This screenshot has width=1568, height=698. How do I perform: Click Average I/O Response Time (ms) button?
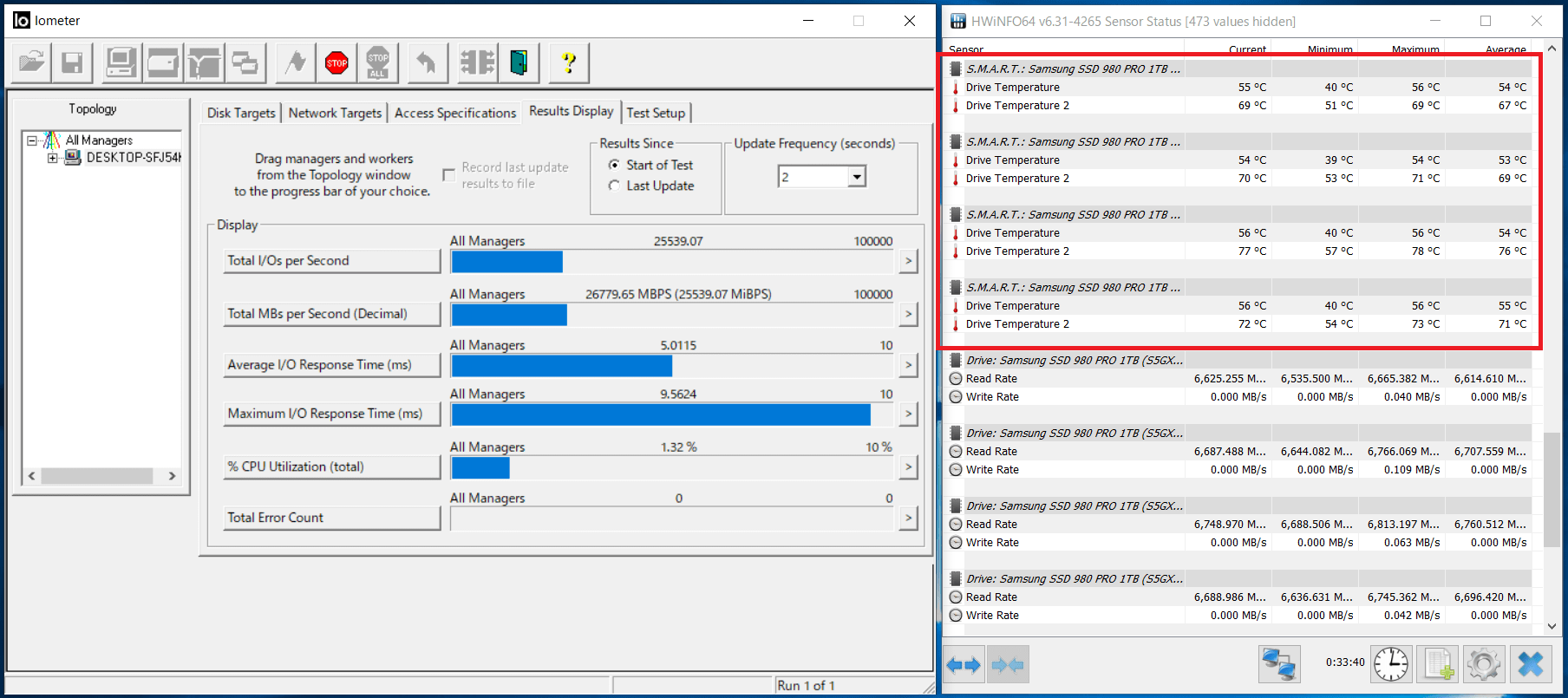332,365
